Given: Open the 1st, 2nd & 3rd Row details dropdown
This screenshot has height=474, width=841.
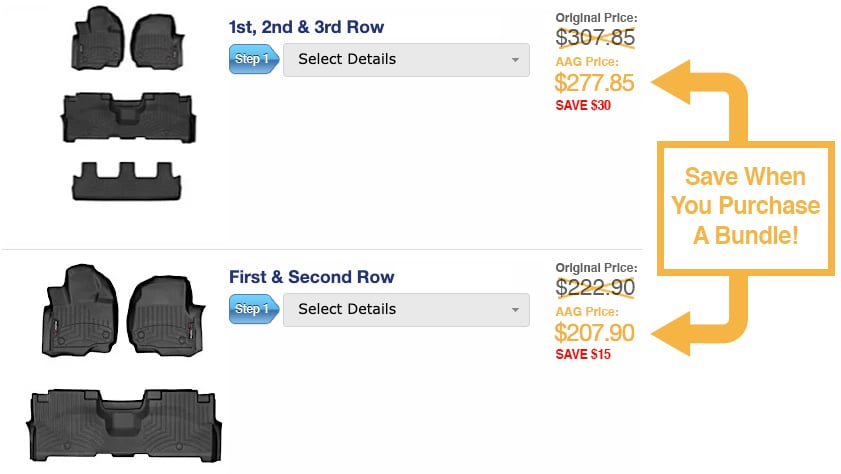Looking at the screenshot, I should point(406,60).
